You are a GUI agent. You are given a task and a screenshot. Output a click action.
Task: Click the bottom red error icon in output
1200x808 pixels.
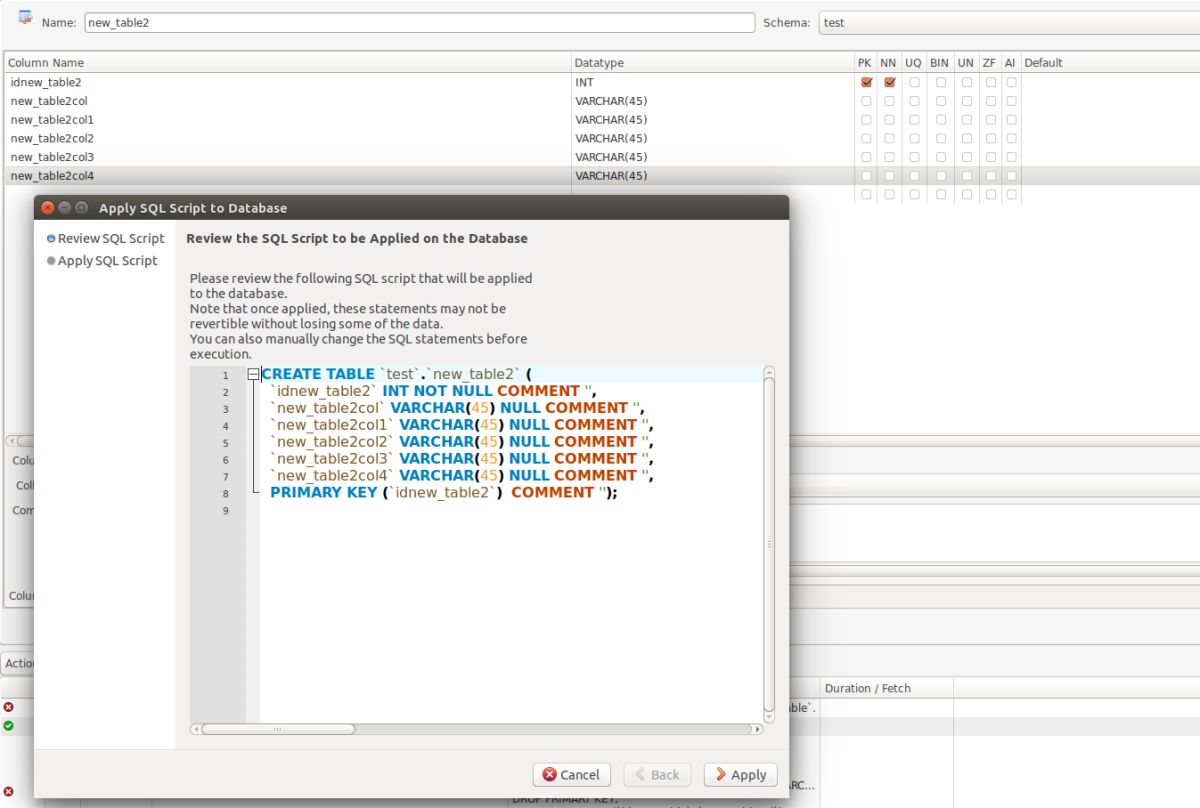[9, 791]
